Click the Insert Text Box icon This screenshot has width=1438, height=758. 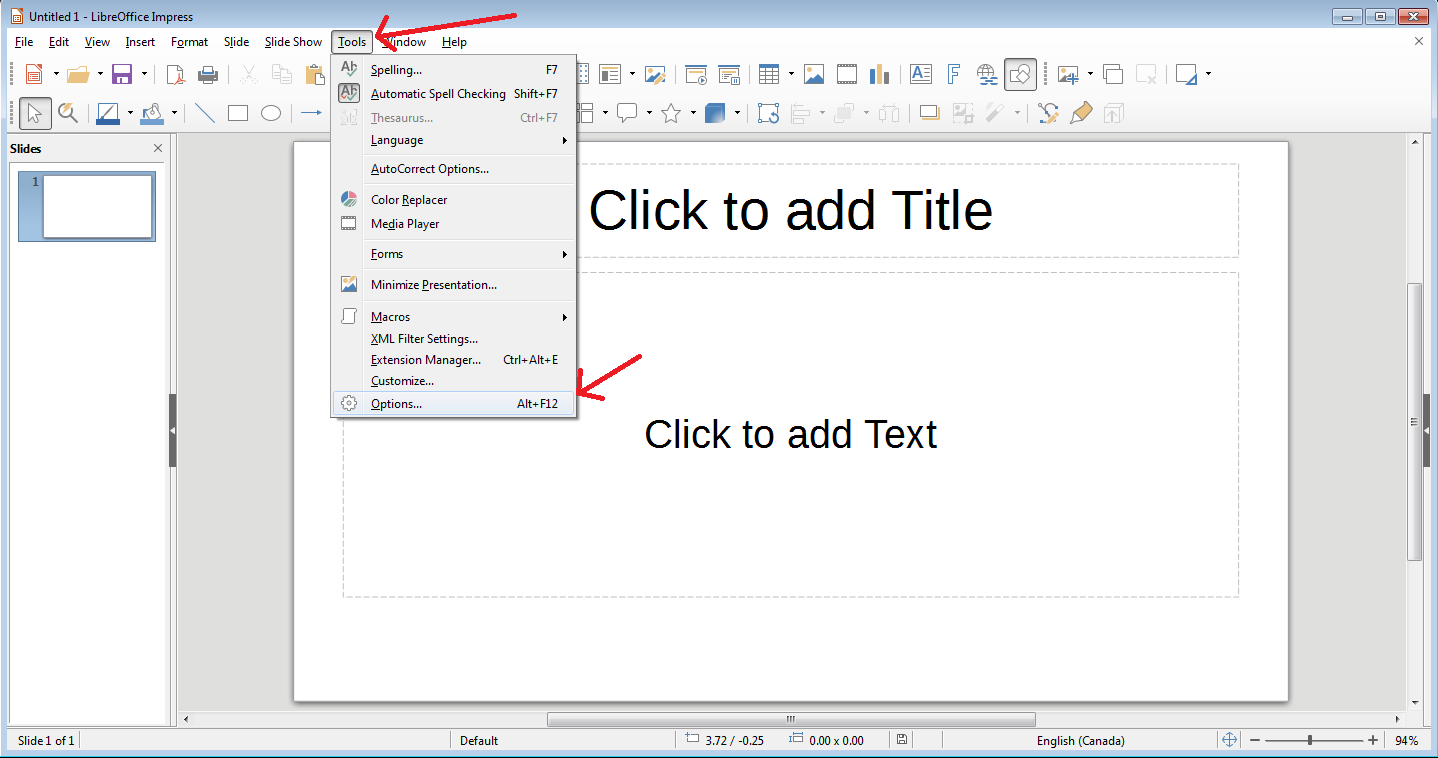click(x=921, y=74)
